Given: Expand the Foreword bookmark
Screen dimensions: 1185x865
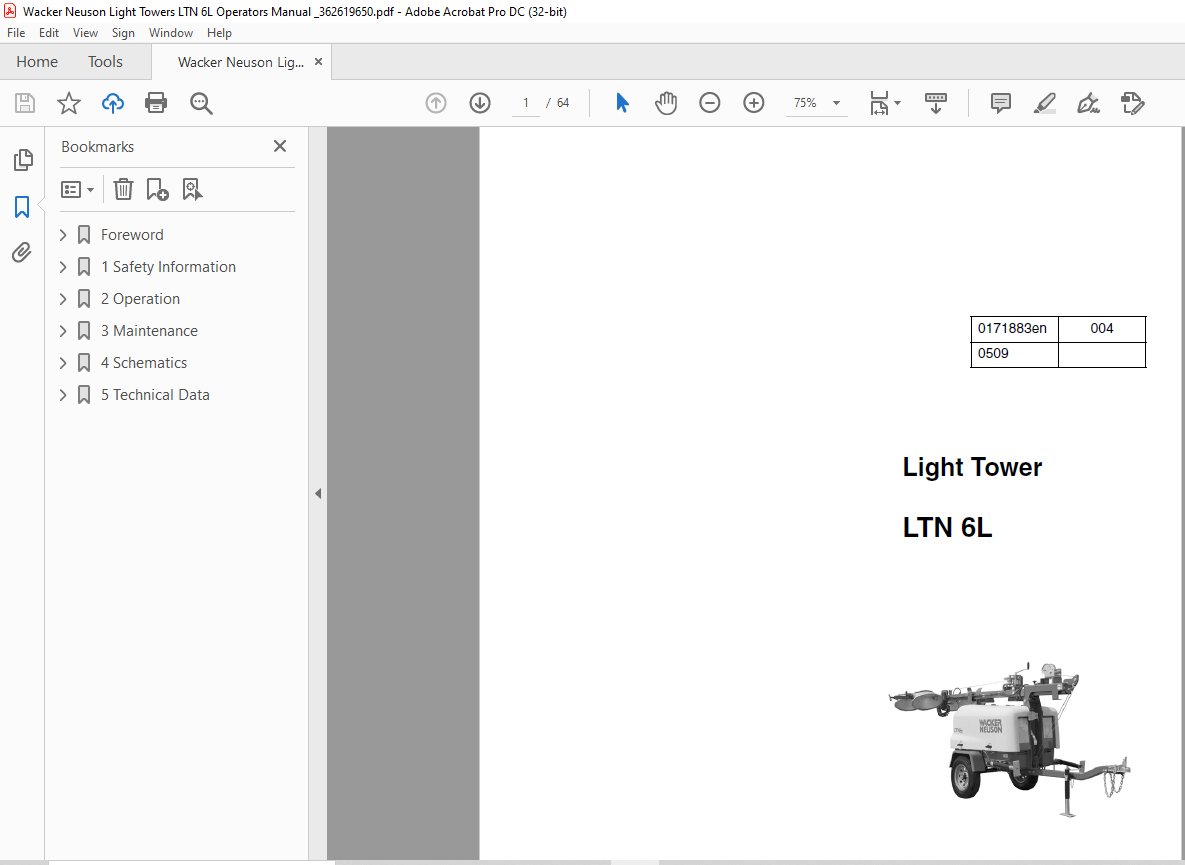Looking at the screenshot, I should [x=63, y=235].
